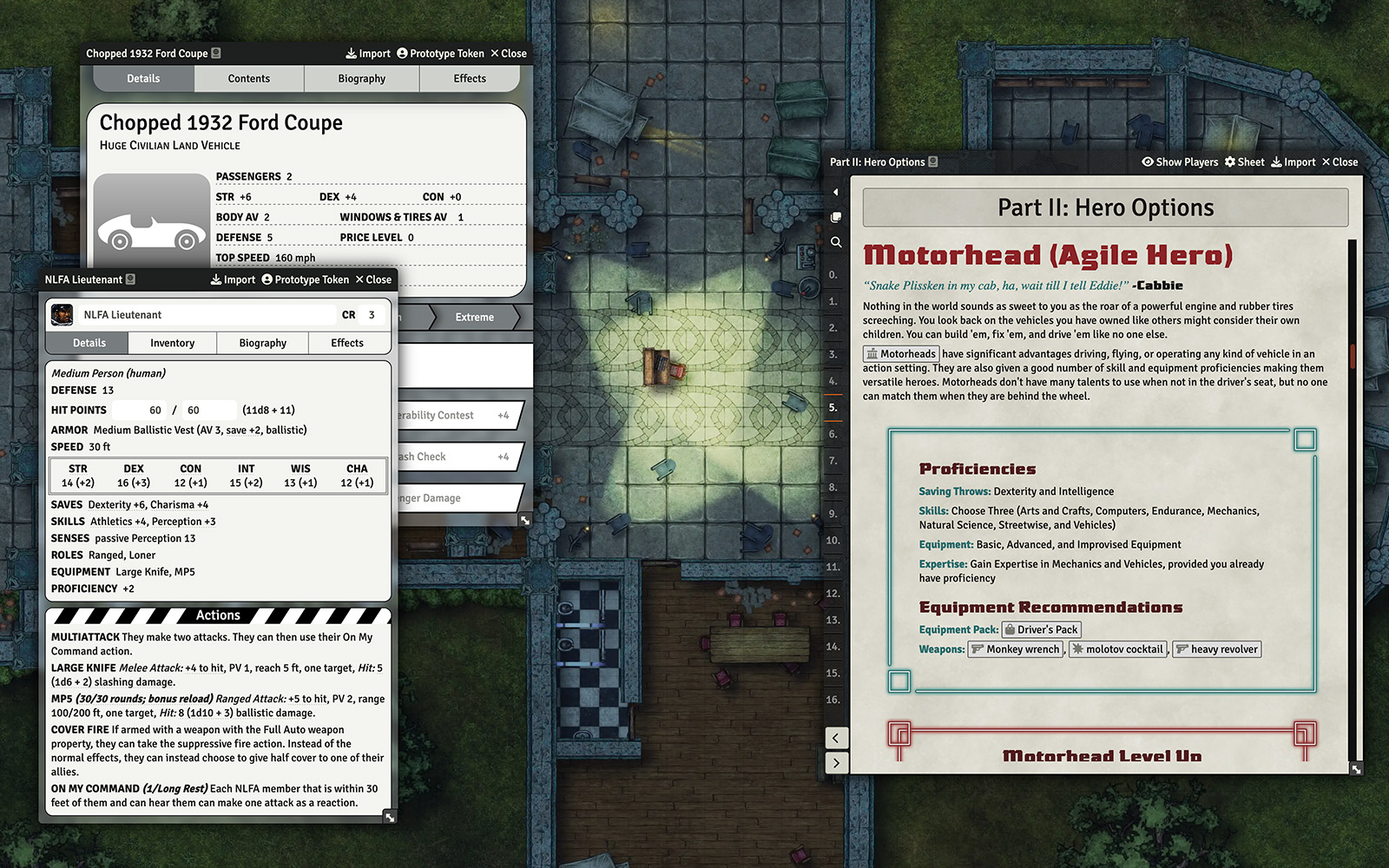Edit the NLFA Lieutenant name field
The width and height of the screenshot is (1389, 868).
[x=207, y=314]
